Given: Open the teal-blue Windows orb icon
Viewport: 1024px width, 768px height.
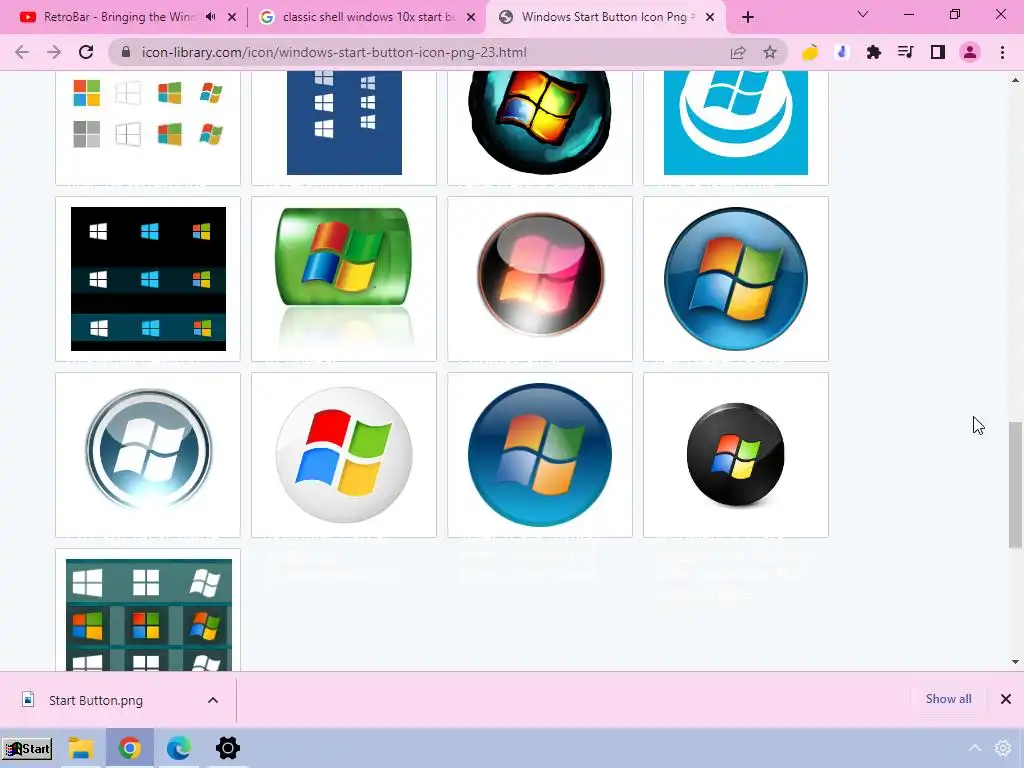Looking at the screenshot, I should (540, 455).
